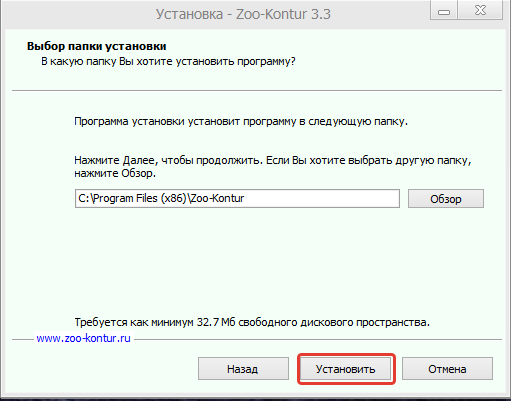
Task: Open folder browser with Обзор button
Action: (x=446, y=199)
